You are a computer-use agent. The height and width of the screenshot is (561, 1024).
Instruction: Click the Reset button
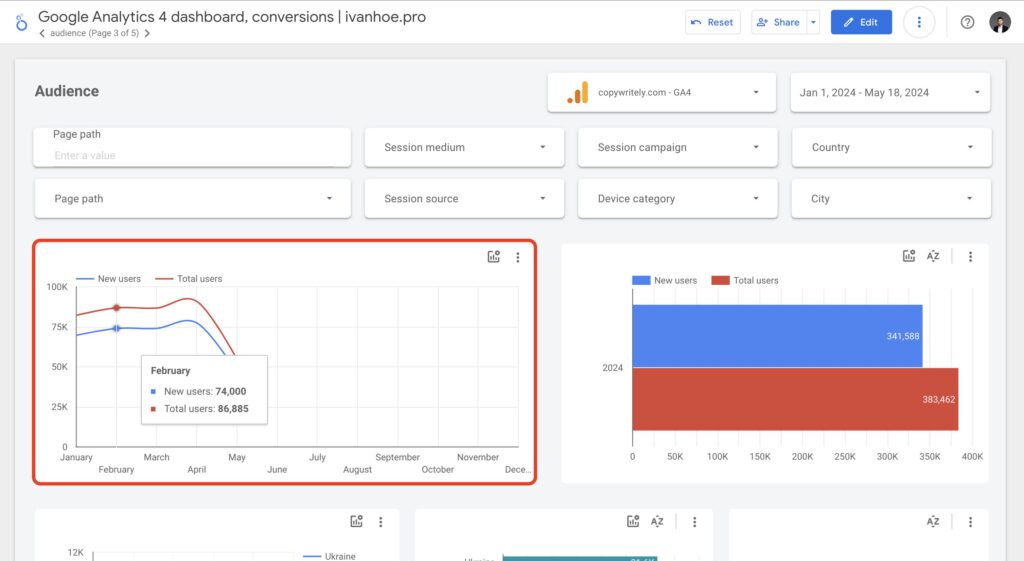pos(711,22)
